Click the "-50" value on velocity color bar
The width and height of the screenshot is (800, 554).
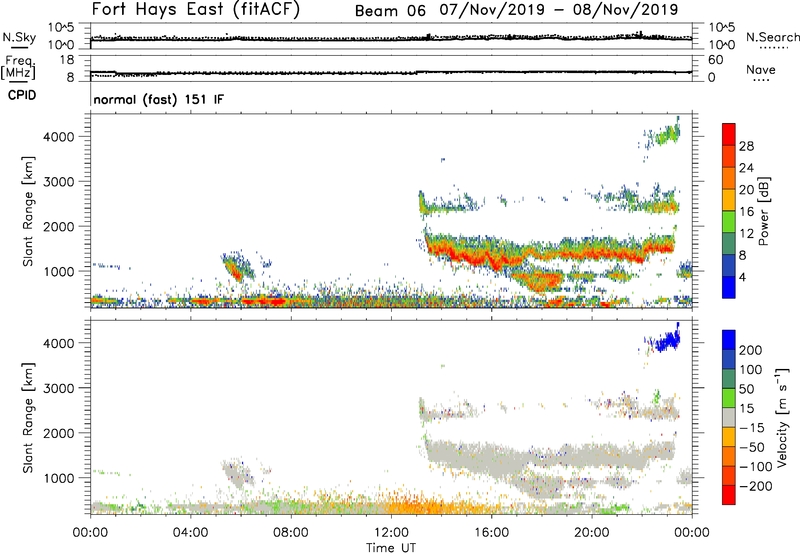tap(751, 447)
